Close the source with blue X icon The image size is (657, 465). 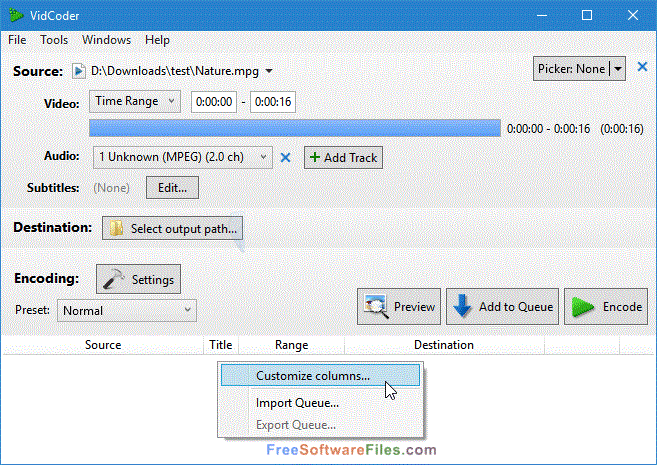coord(642,67)
